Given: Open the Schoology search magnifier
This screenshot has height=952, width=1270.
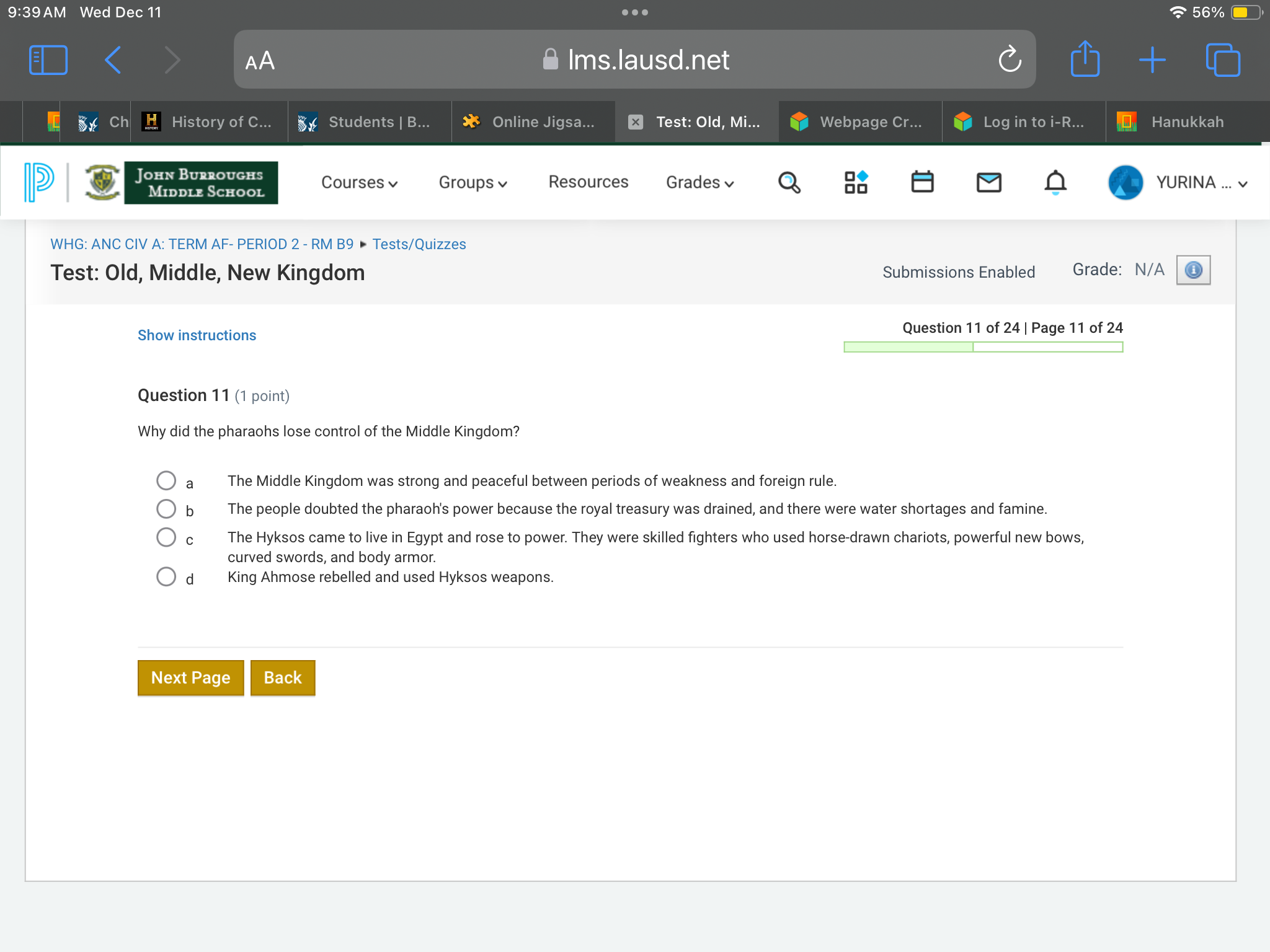Looking at the screenshot, I should tap(789, 182).
